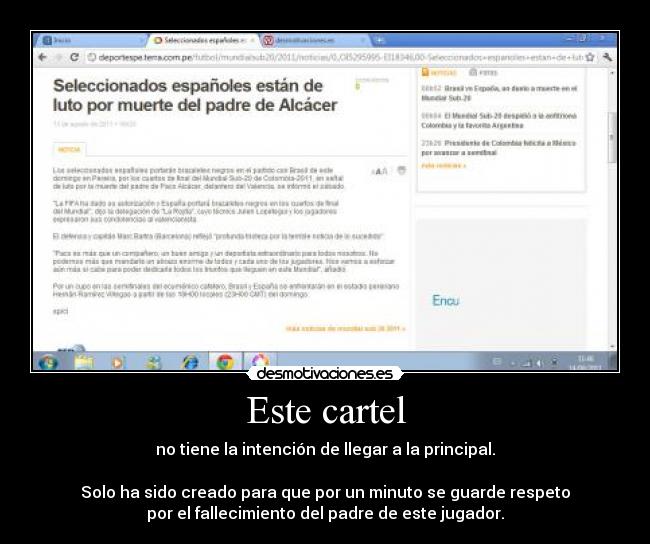Switch to the Inicio browser tab
650x544 pixels.
pos(91,40)
